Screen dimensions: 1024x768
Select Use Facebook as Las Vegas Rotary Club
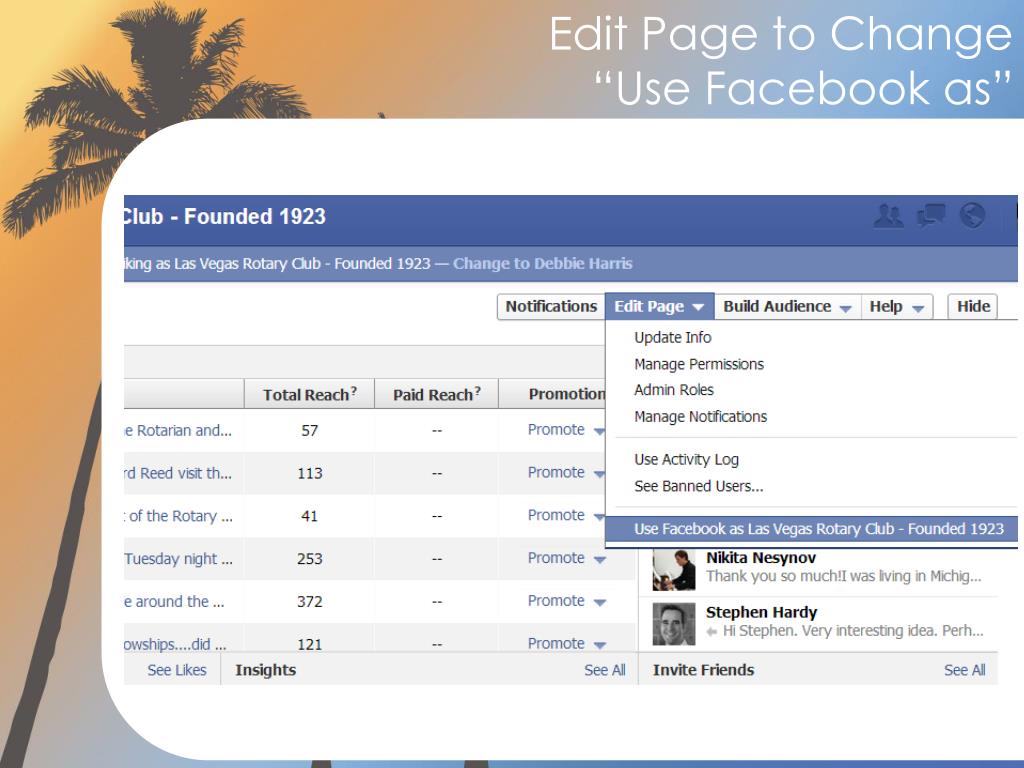tap(811, 529)
